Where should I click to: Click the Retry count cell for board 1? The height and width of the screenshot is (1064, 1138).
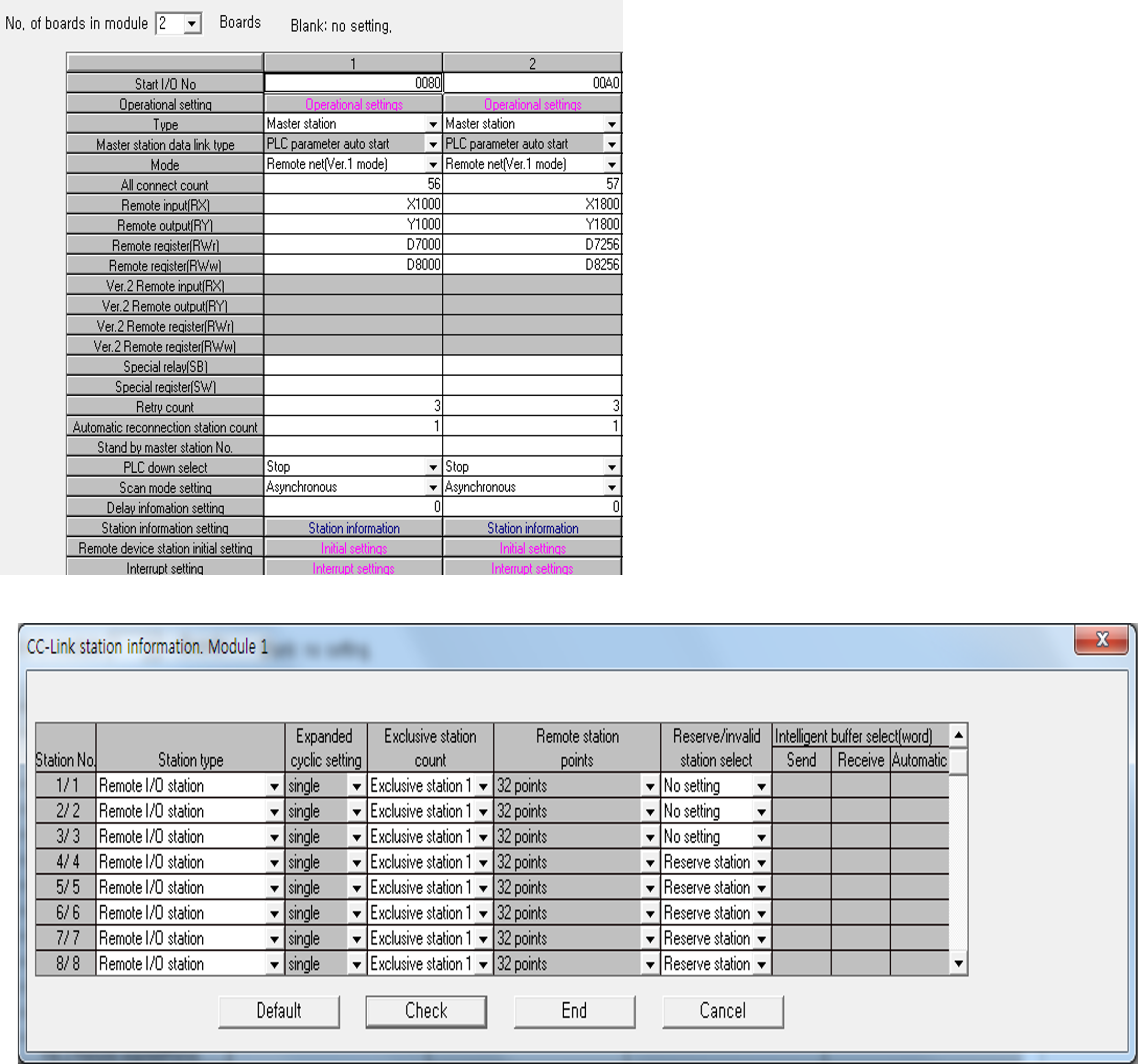click(x=353, y=406)
